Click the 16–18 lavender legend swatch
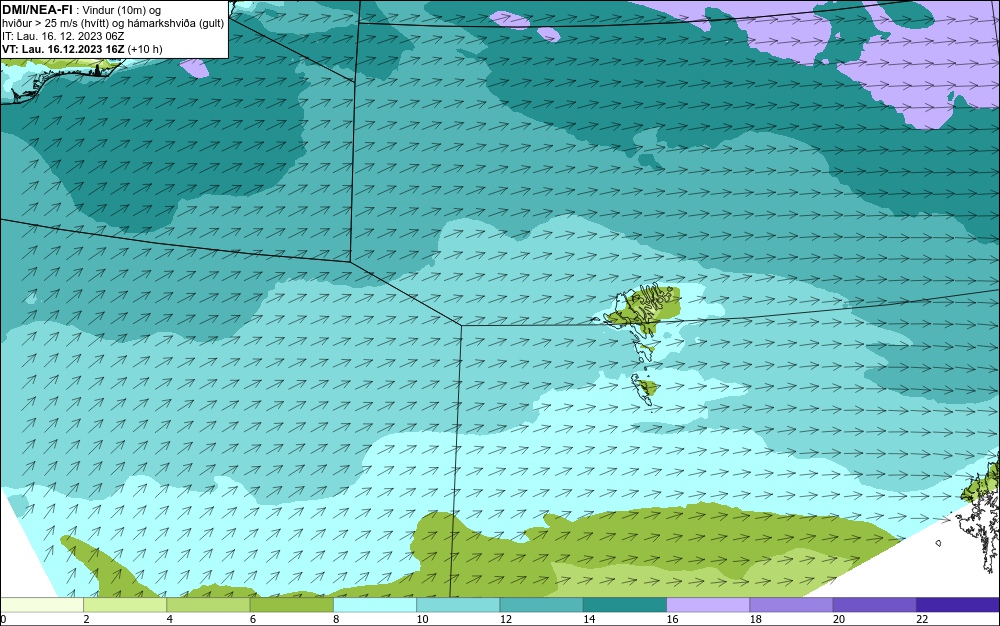Image resolution: width=1000 pixels, height=626 pixels. tap(708, 604)
